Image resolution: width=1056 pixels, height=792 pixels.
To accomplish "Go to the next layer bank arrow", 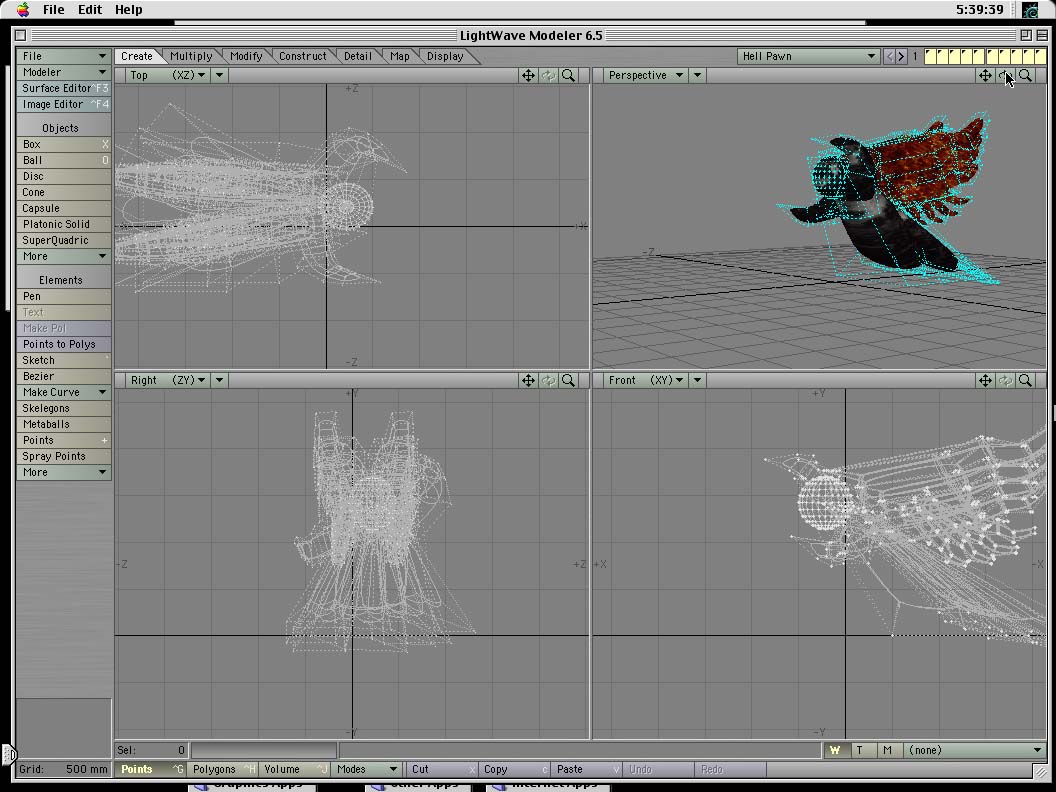I will 901,57.
